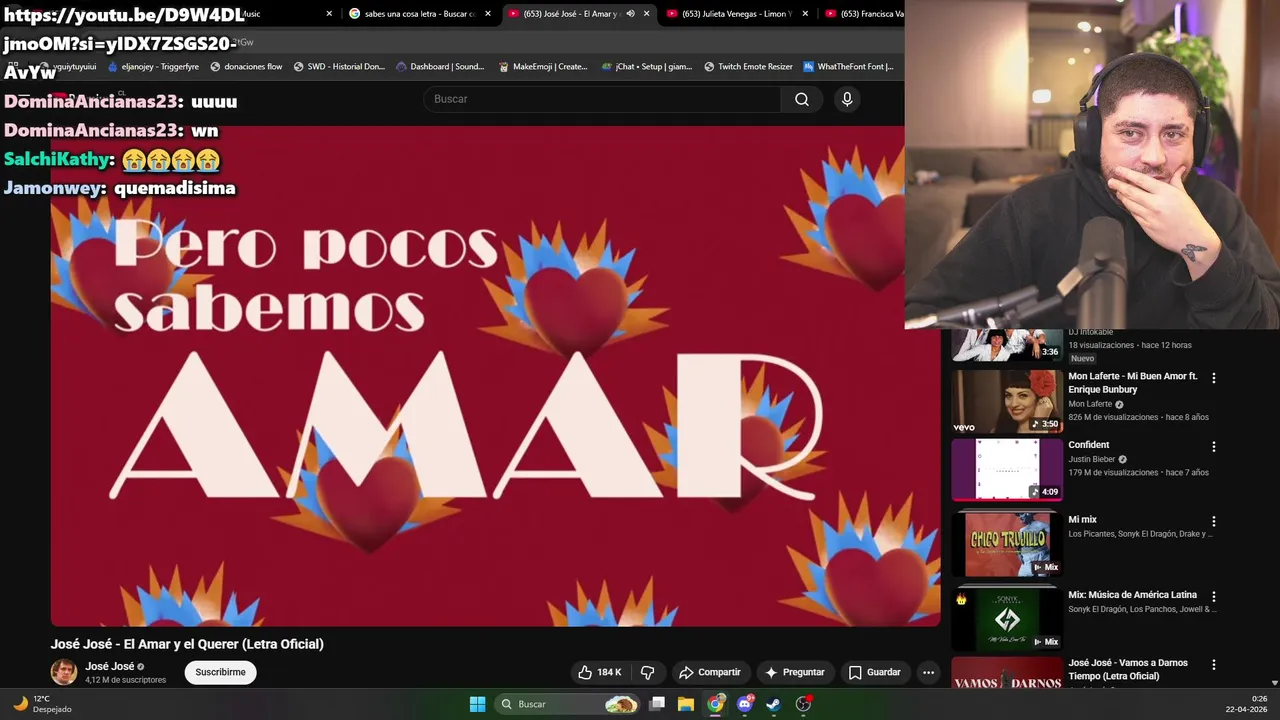Open options for Vamos a Darnos Tiempo video
The width and height of the screenshot is (1280, 720).
[x=1214, y=664]
